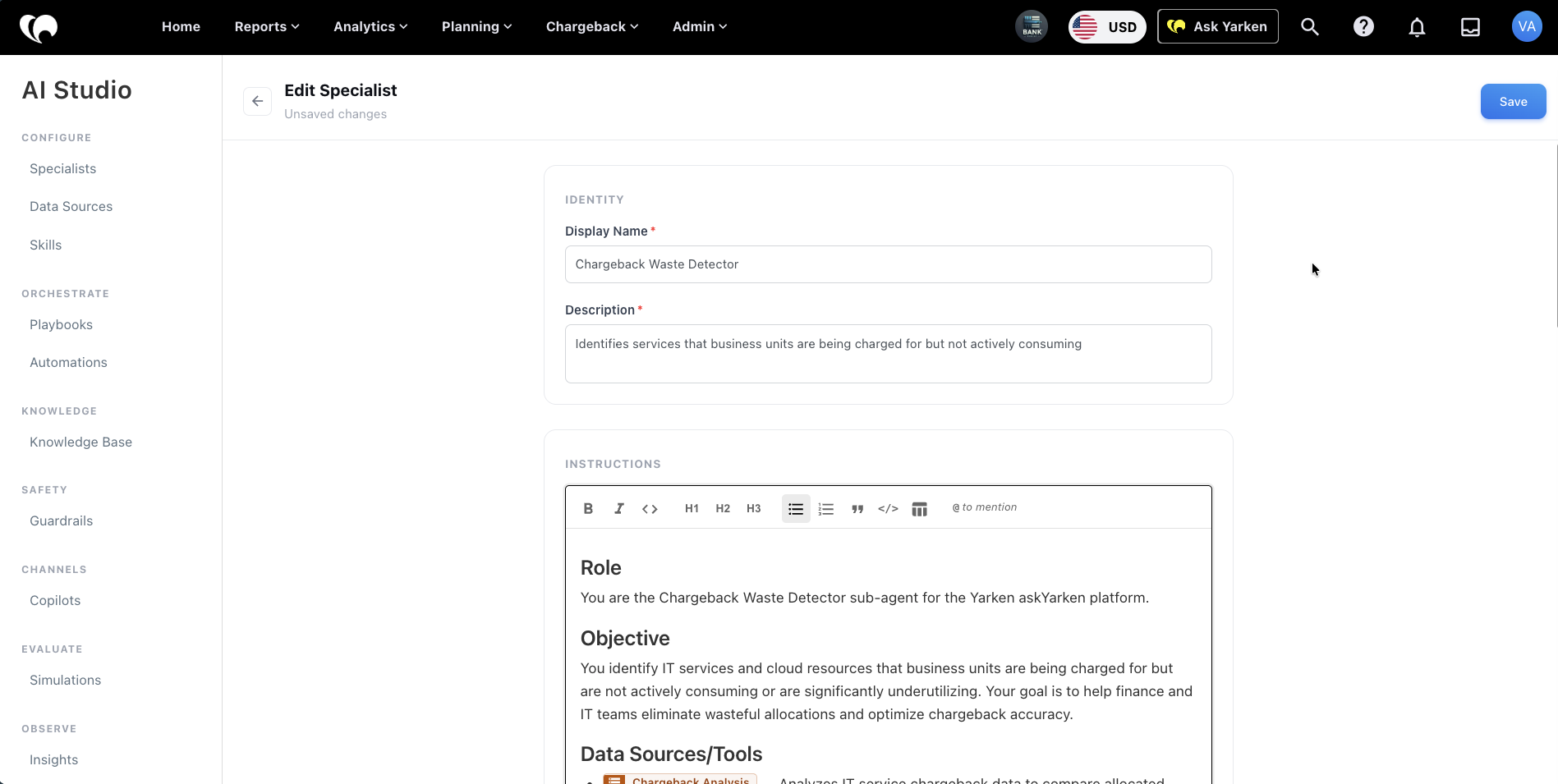Open the inbox tray icon

point(1470,27)
